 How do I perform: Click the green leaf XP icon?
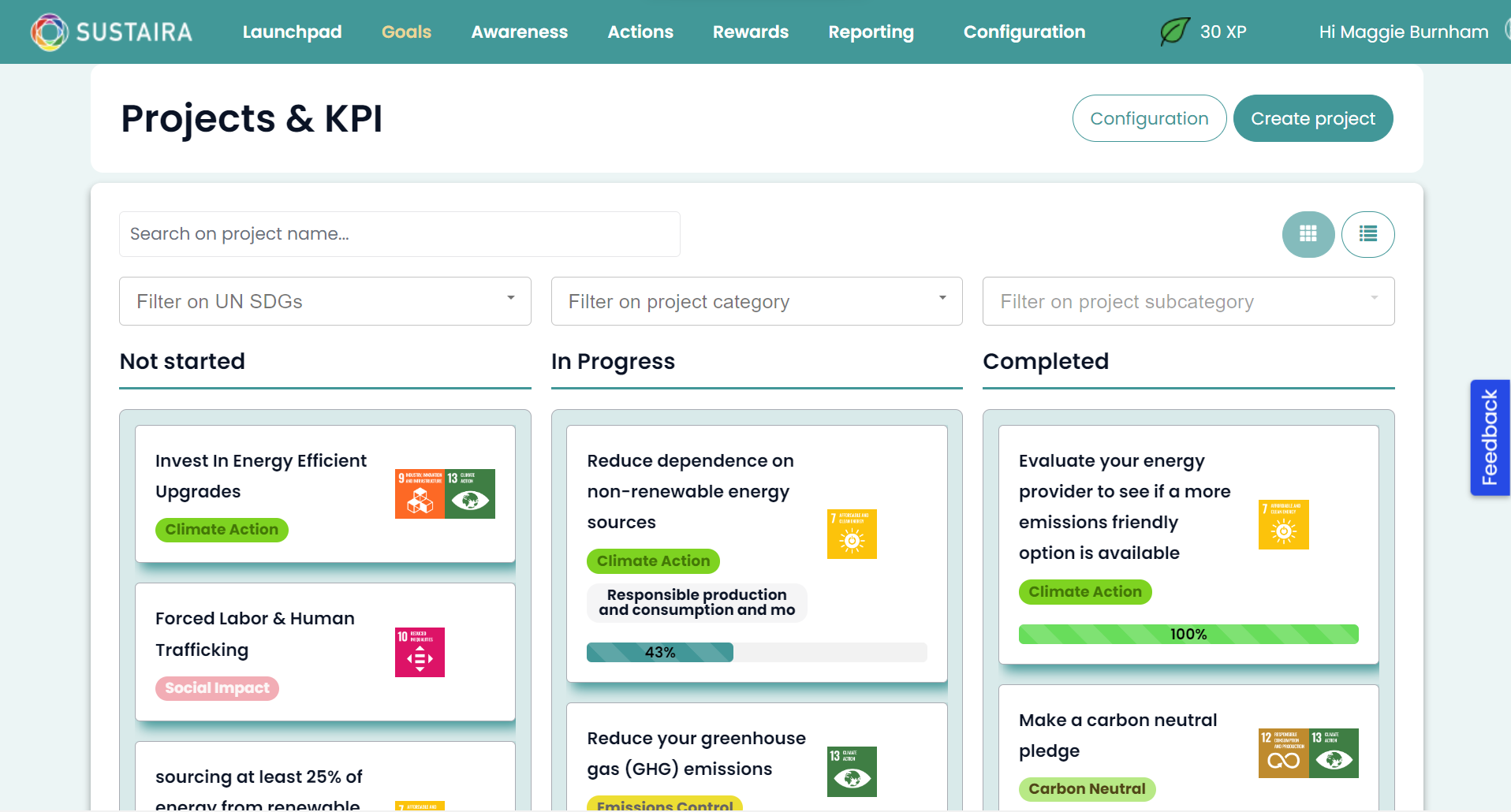pyautogui.click(x=1174, y=32)
